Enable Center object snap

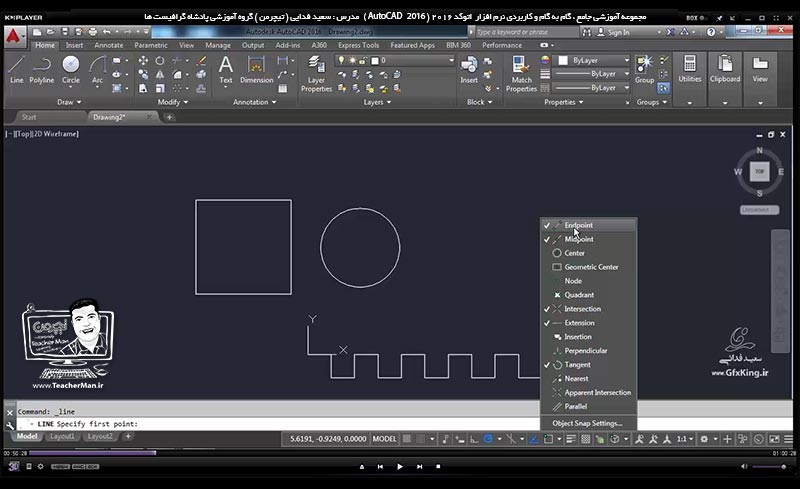coord(588,253)
